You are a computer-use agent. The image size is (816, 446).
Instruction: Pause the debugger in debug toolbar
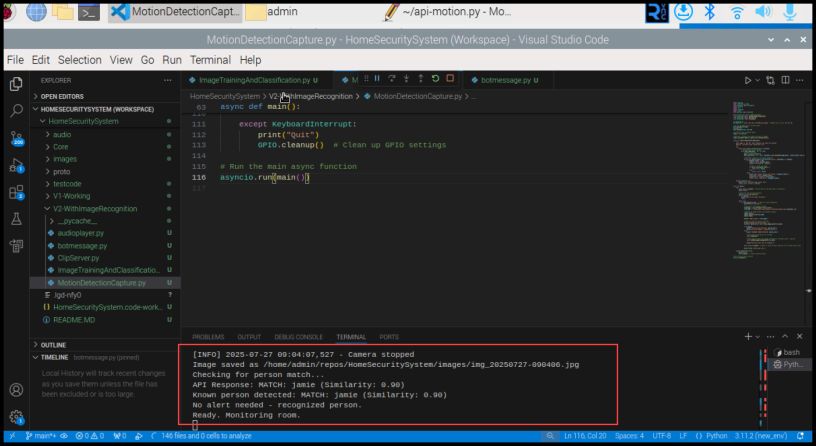377,79
